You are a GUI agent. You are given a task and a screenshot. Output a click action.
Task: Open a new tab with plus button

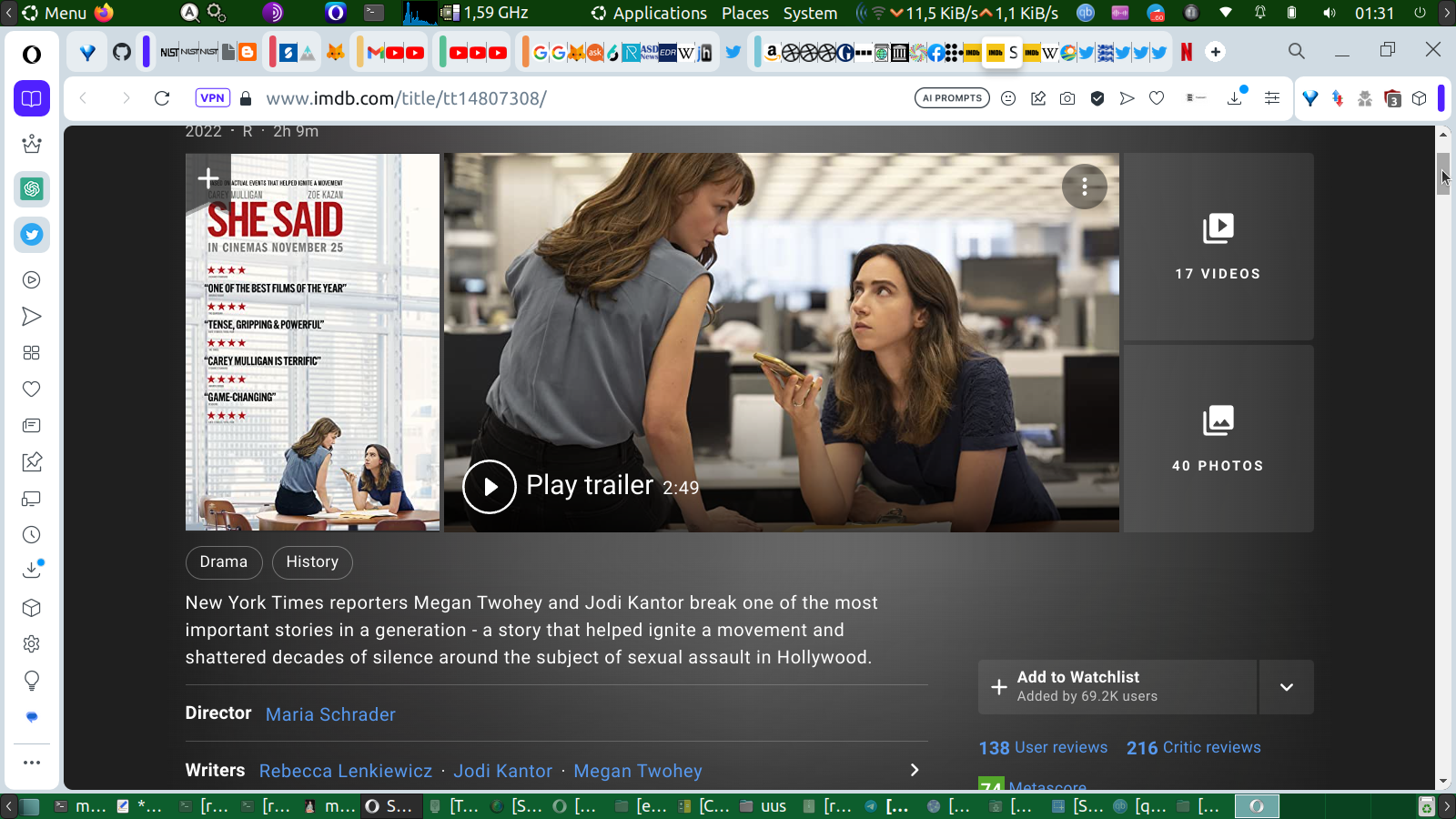pos(1216,52)
